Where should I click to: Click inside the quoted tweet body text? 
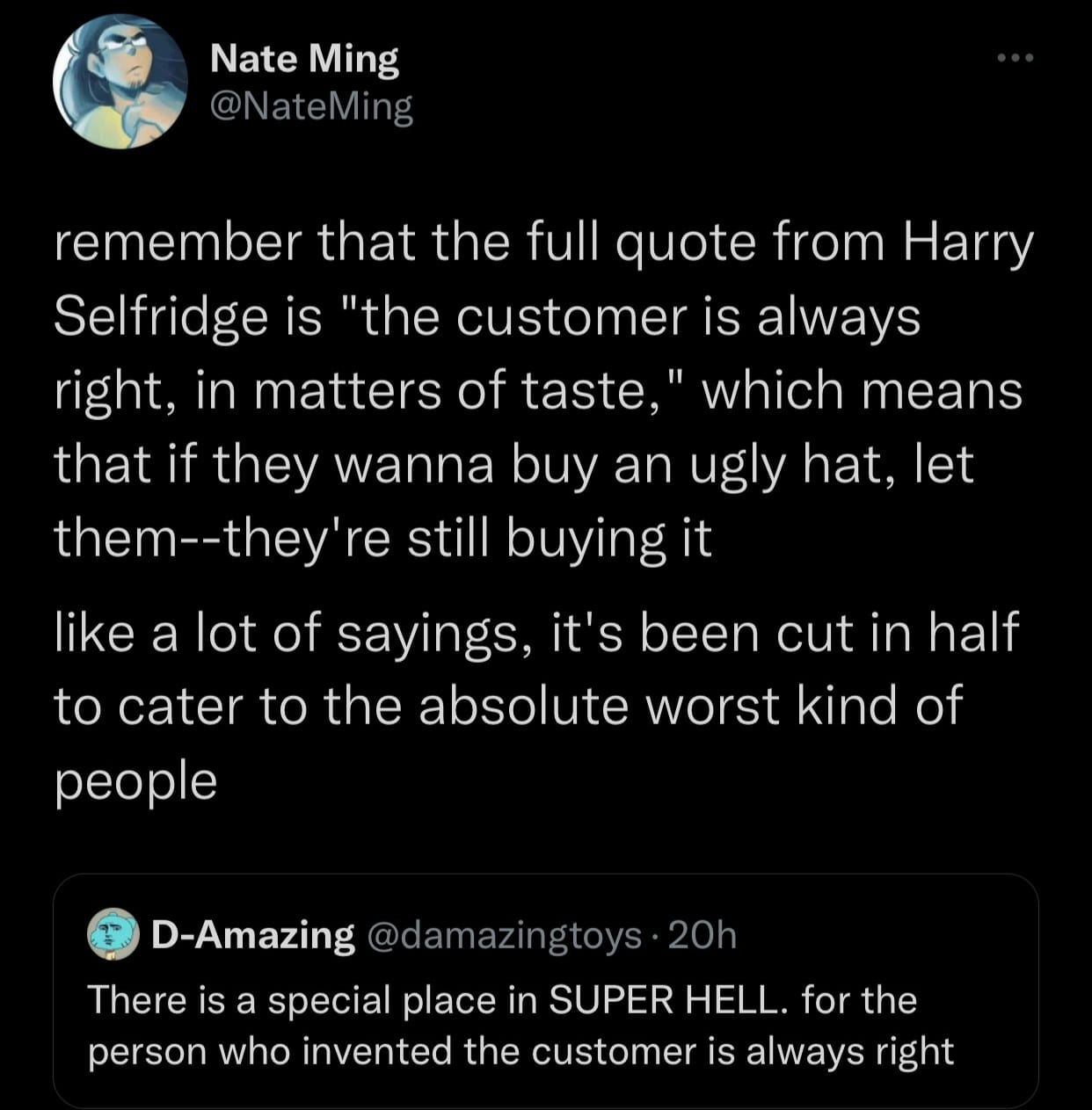click(519, 1022)
